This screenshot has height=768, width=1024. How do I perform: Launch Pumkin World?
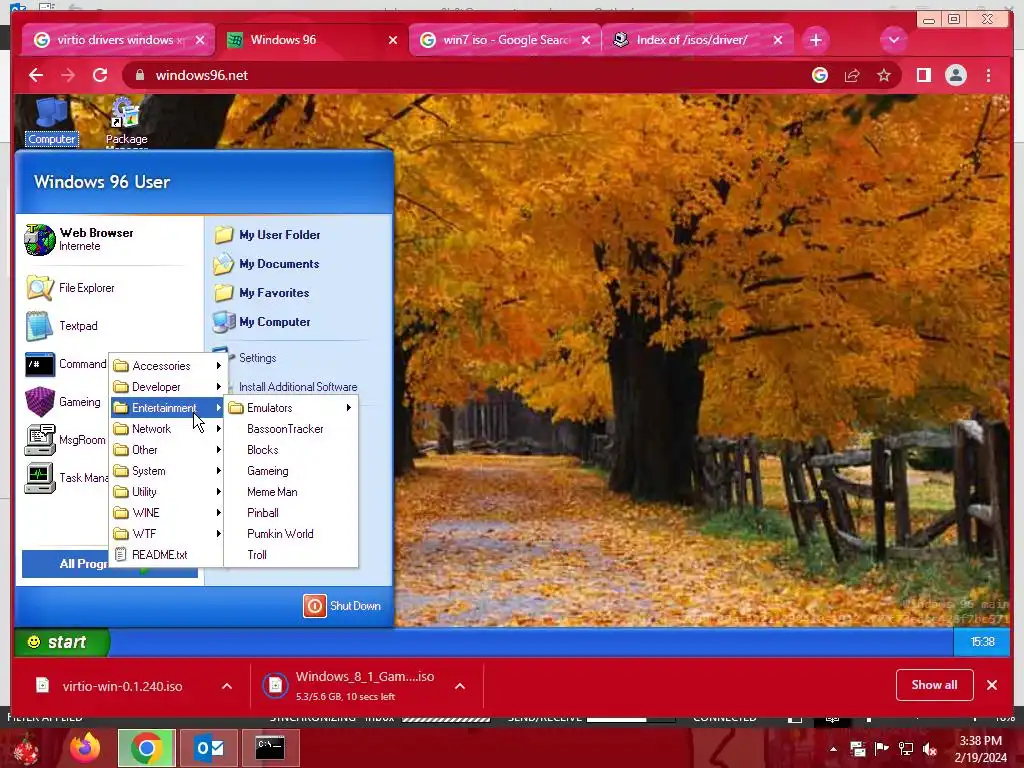[291, 534]
